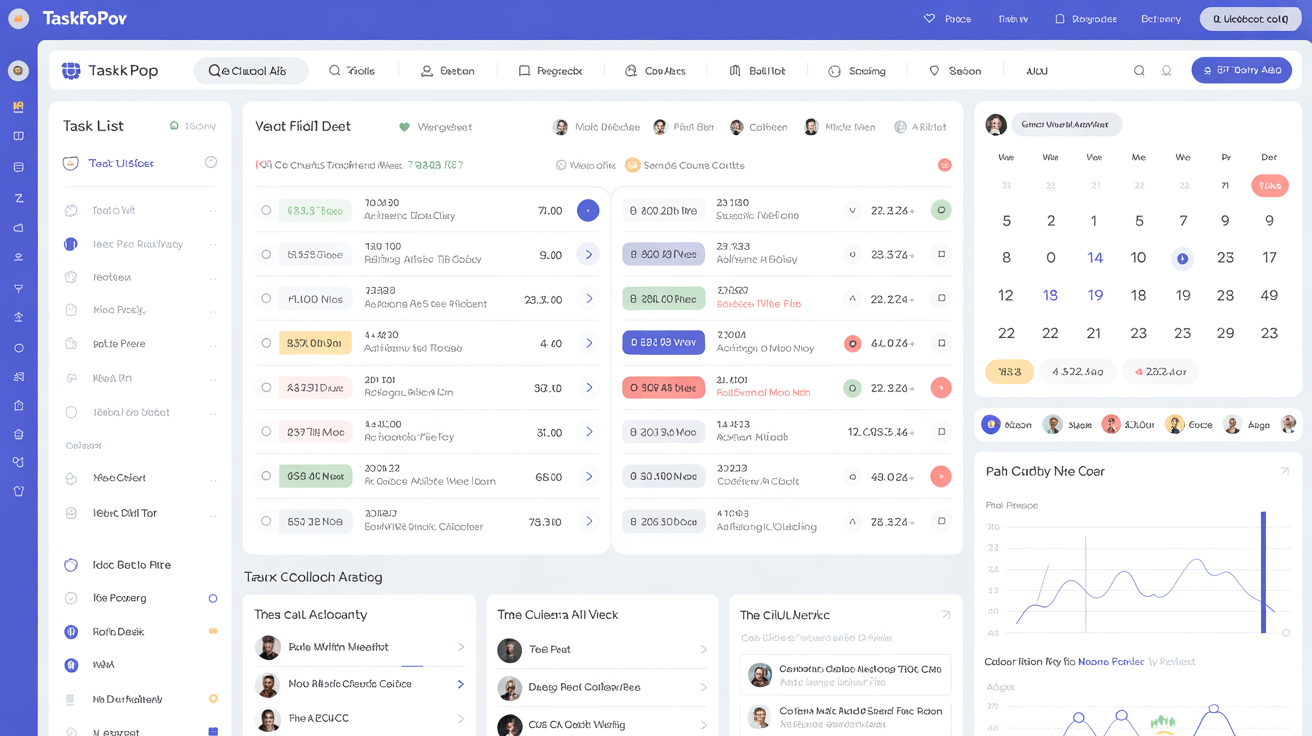Select the Scheduling clock icon in navbar
Viewport: 1312px width, 736px height.
tap(831, 70)
